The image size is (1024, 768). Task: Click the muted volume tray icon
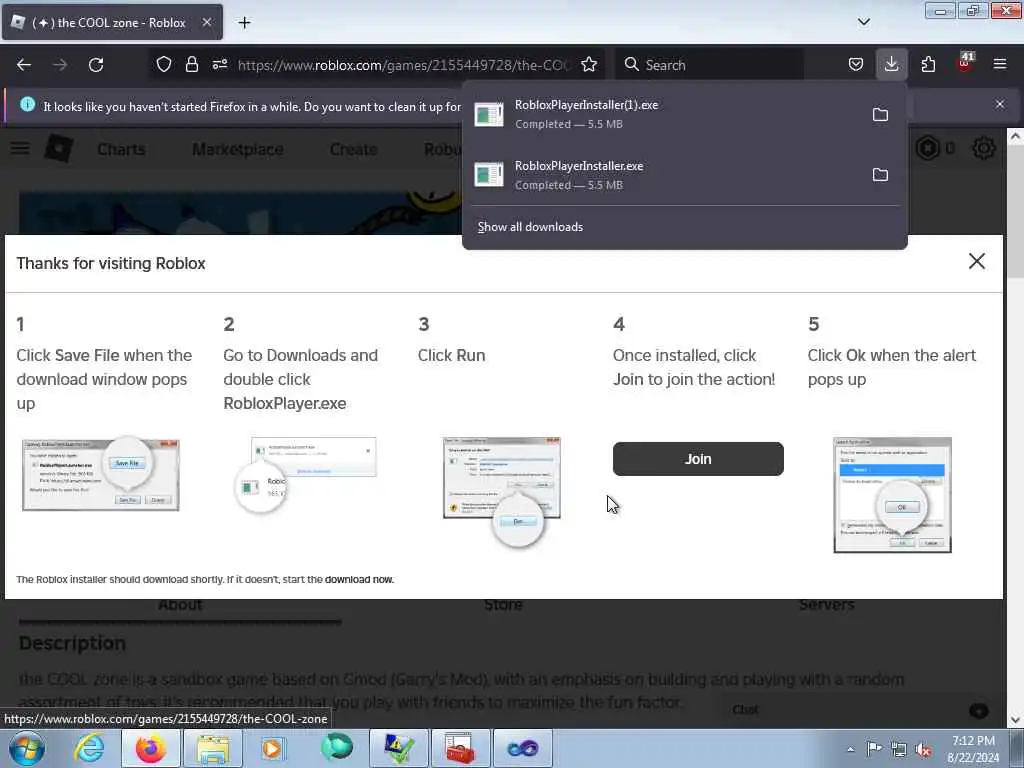coord(923,750)
